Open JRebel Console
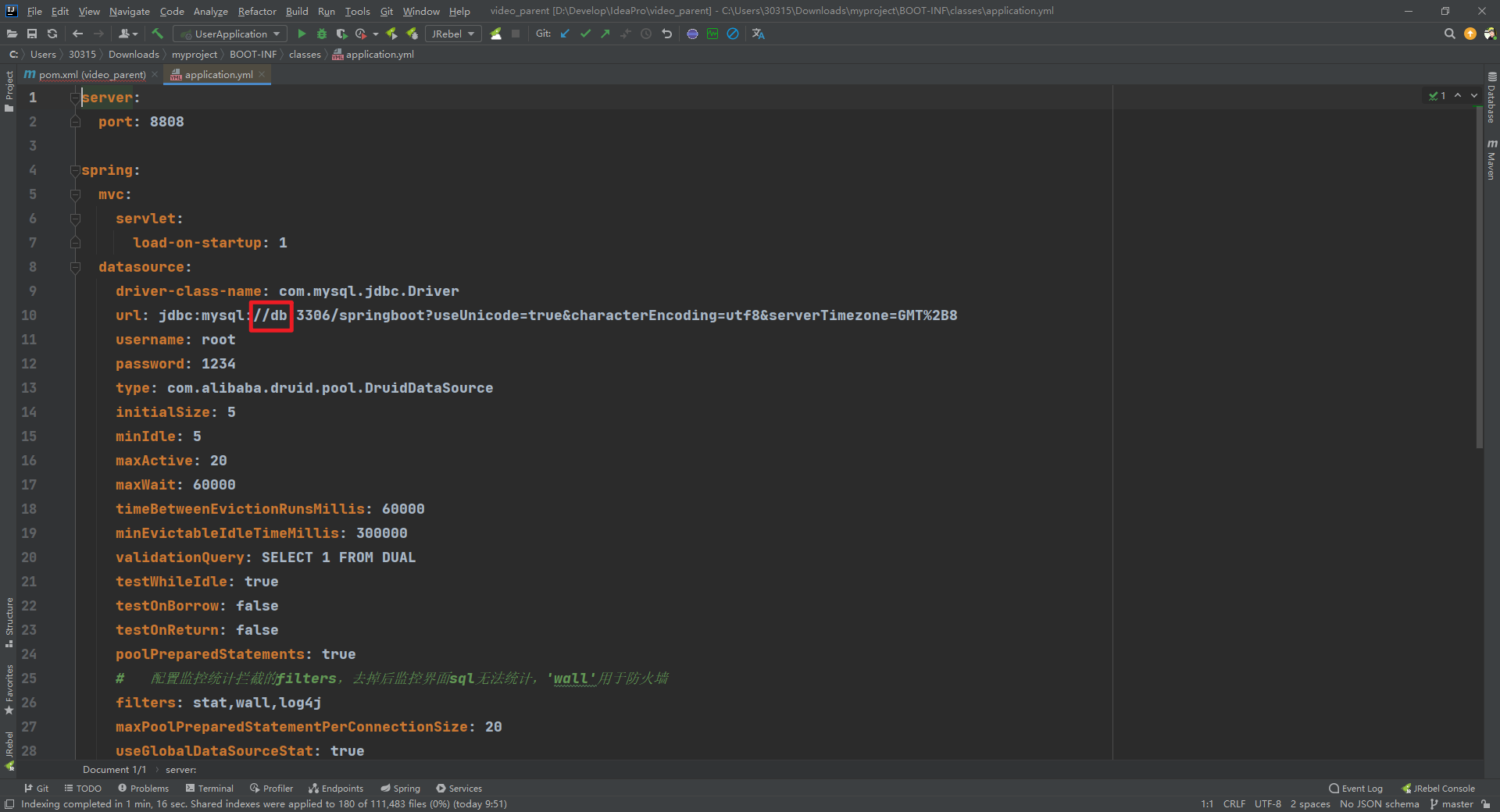 click(x=1438, y=789)
